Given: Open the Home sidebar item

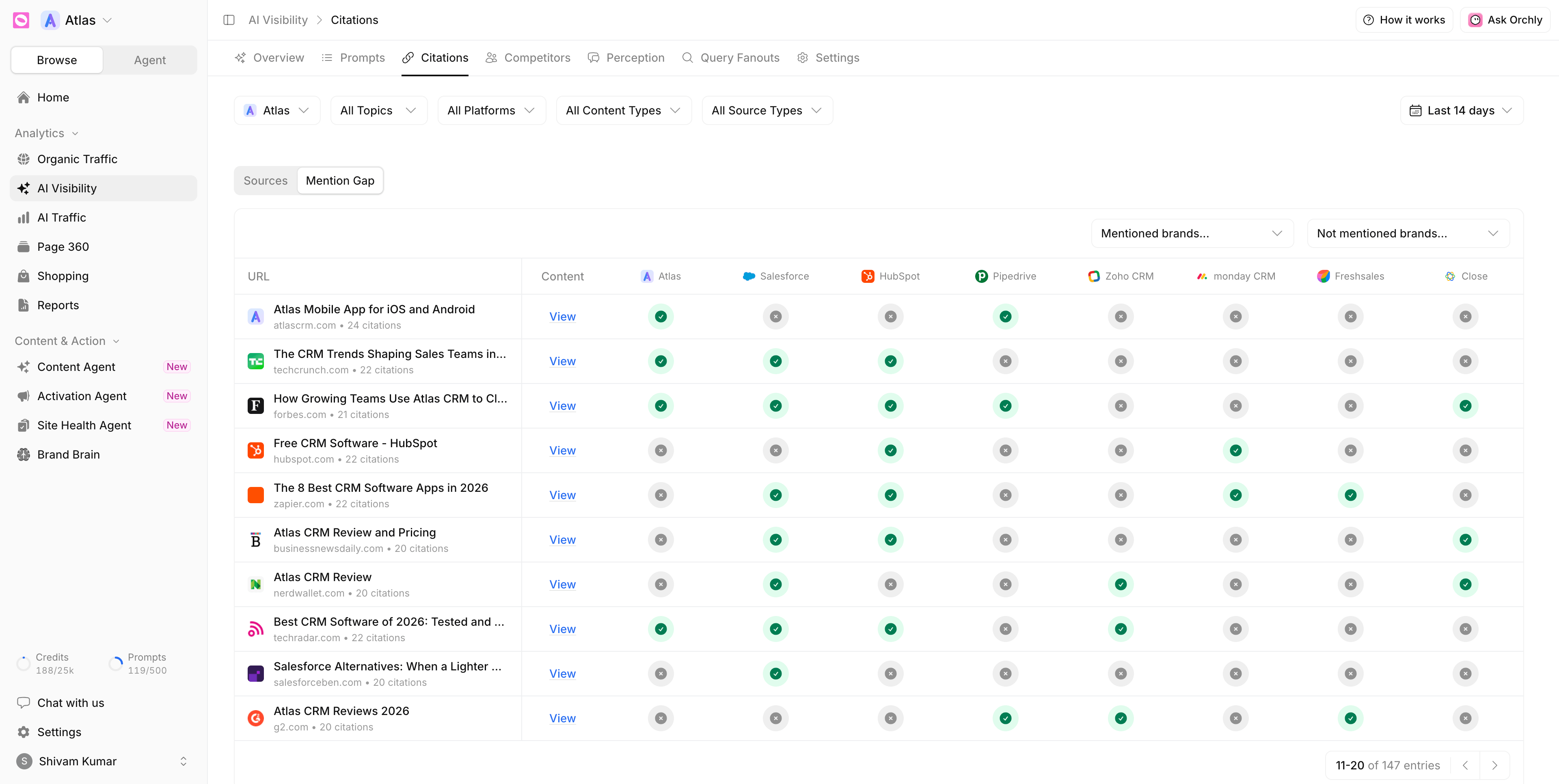Looking at the screenshot, I should (104, 97).
